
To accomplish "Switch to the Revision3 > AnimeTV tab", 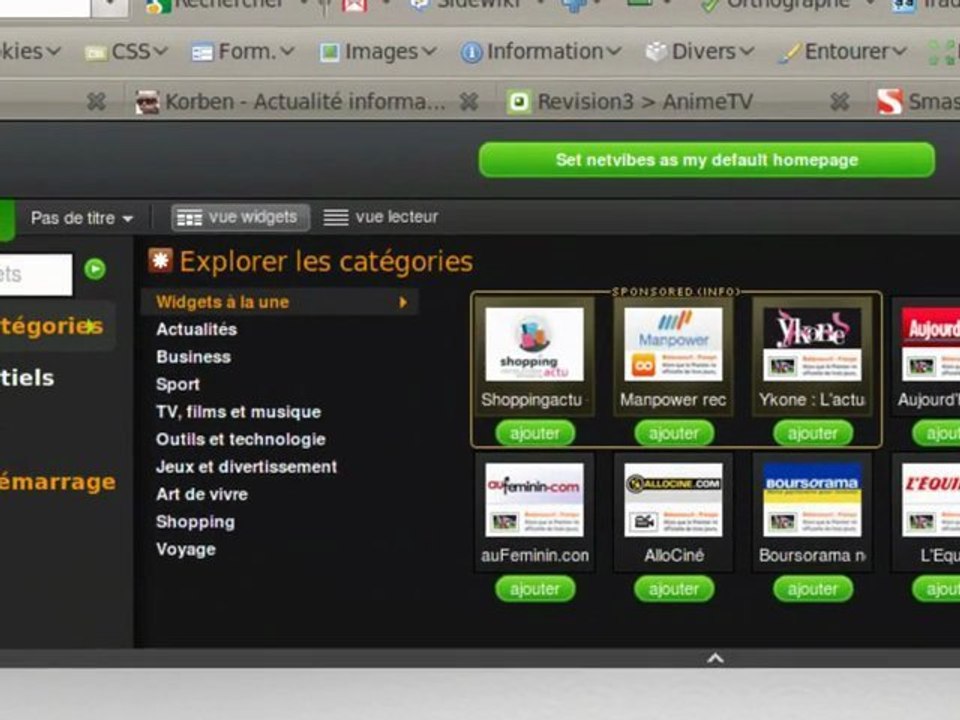I will (645, 102).
